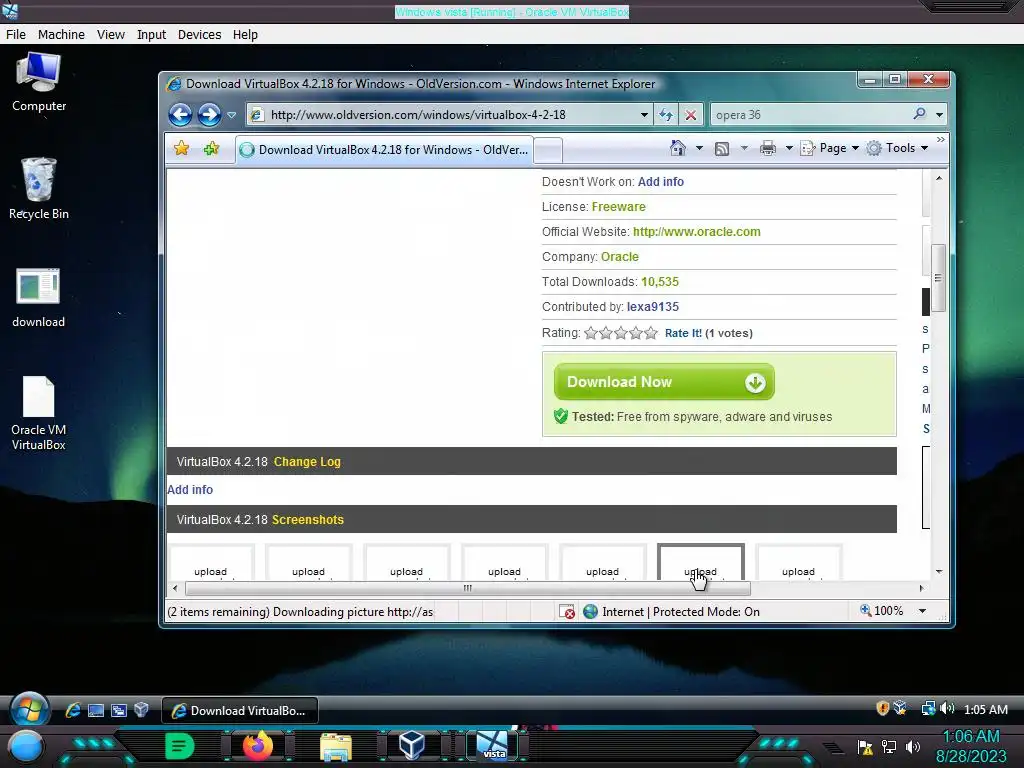Image resolution: width=1024 pixels, height=768 pixels.
Task: Open the search provider options dropdown
Action: pyautogui.click(x=939, y=115)
